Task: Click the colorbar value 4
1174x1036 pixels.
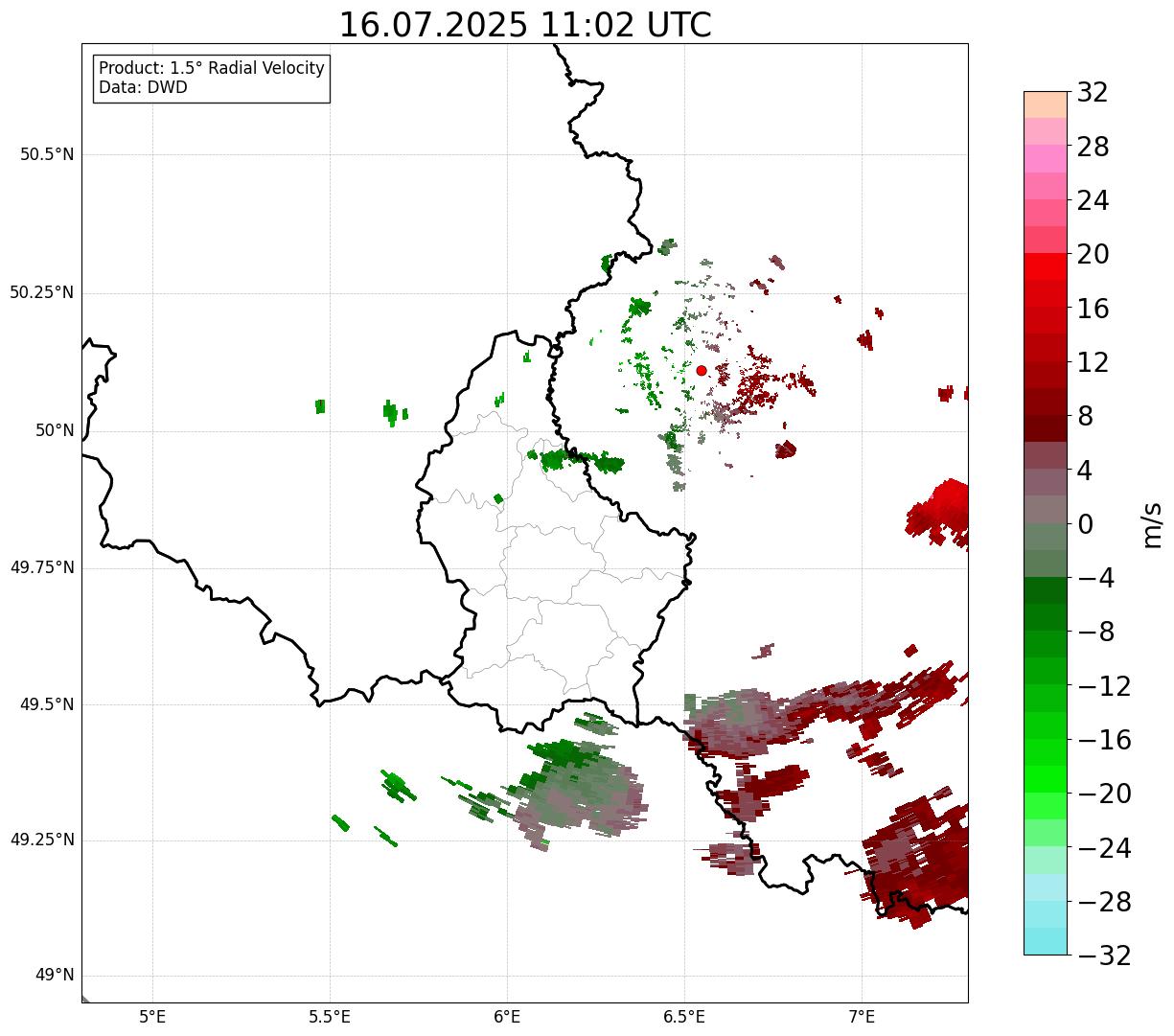Action: (x=1085, y=470)
